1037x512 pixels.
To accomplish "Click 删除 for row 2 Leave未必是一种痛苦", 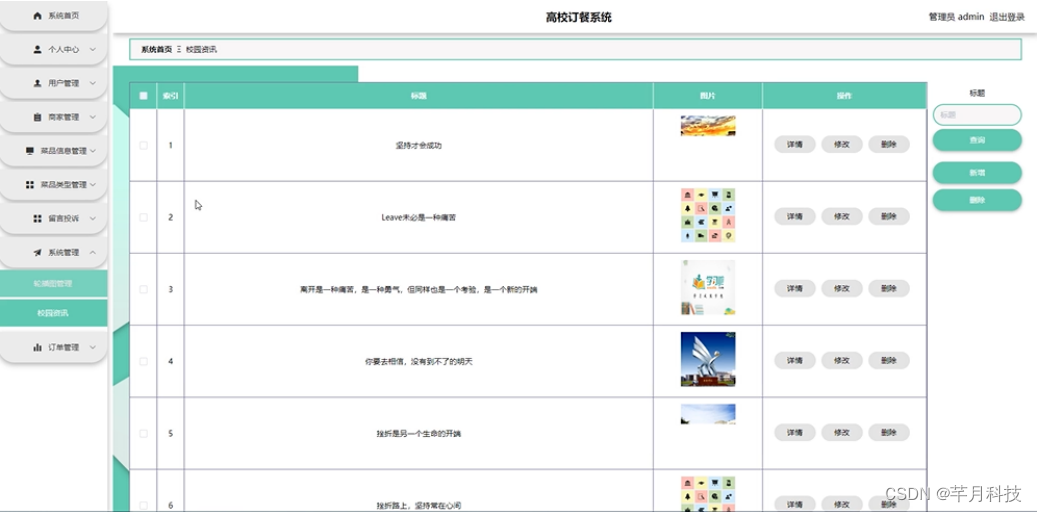I will pos(888,216).
